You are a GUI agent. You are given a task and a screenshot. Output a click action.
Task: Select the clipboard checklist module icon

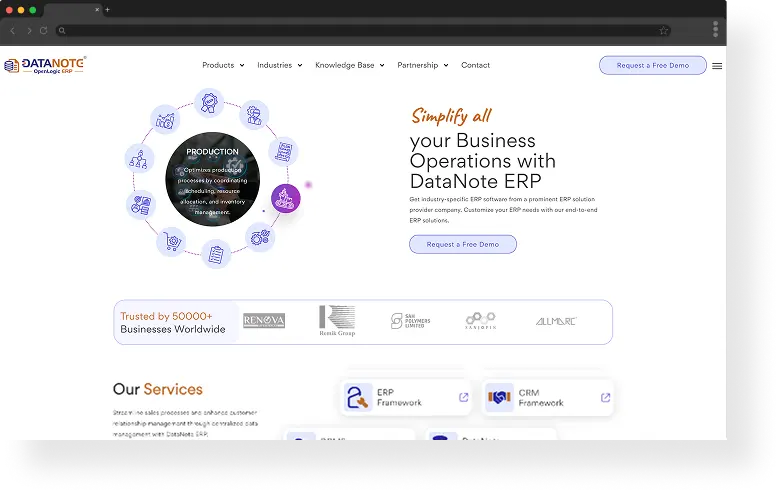pos(216,254)
